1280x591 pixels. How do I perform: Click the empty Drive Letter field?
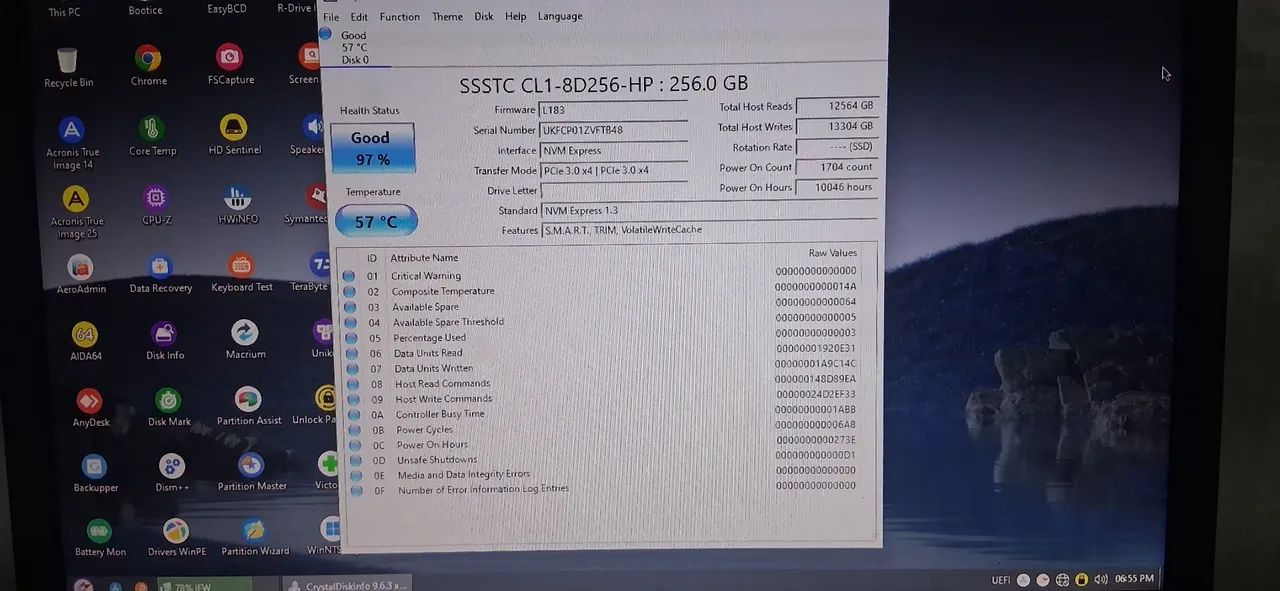[613, 190]
